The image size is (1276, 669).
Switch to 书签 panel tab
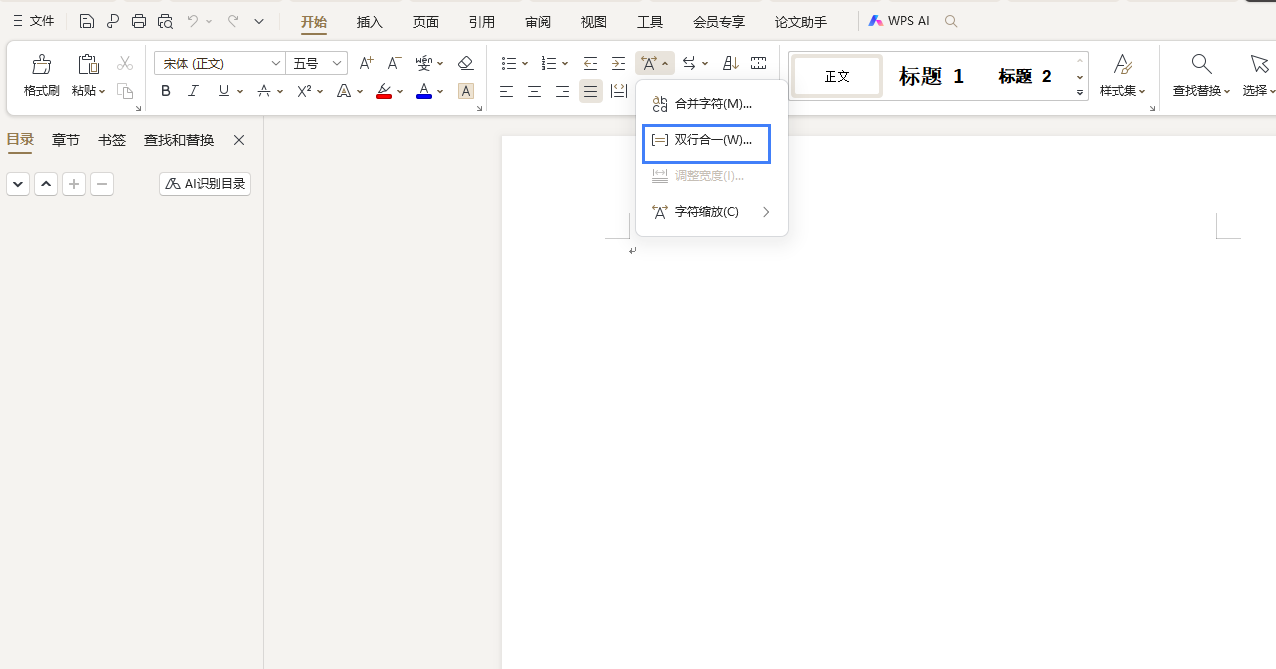pyautogui.click(x=112, y=140)
